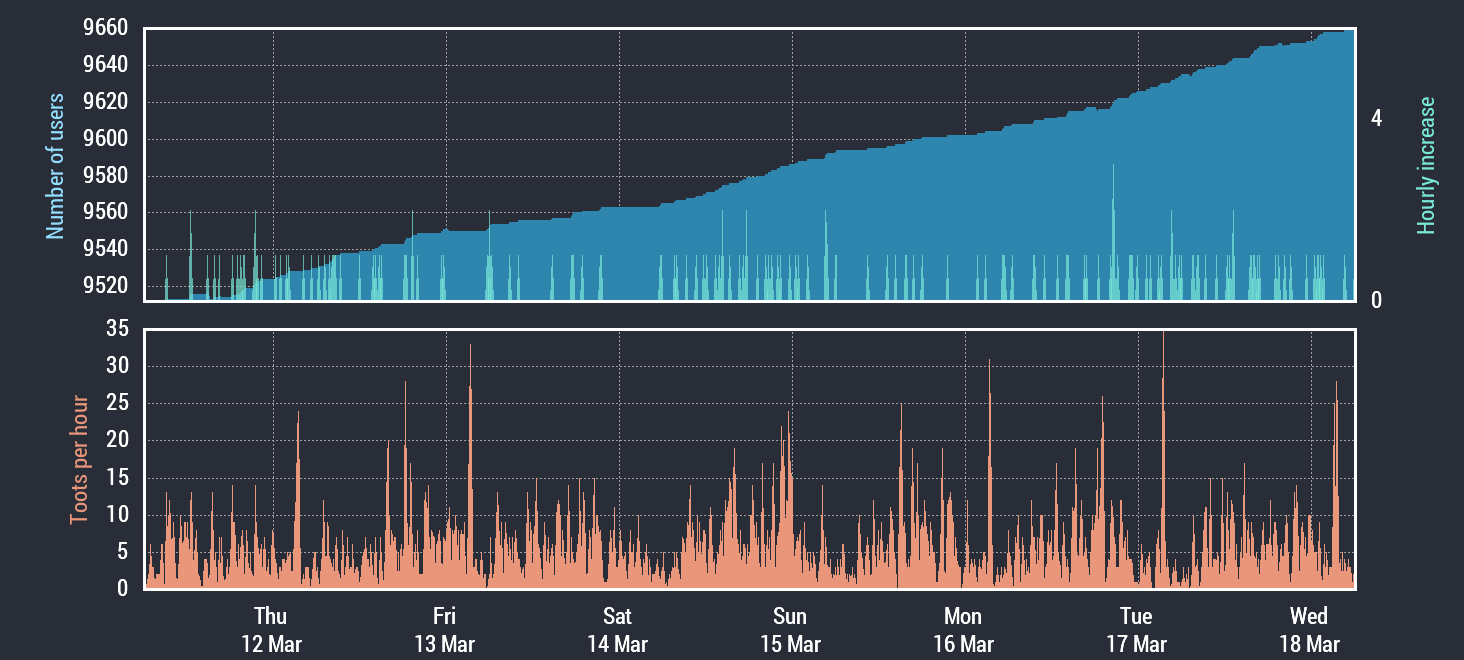Click the 'Hourly increase' axis title
Screen dimensions: 1464x660
click(1426, 166)
